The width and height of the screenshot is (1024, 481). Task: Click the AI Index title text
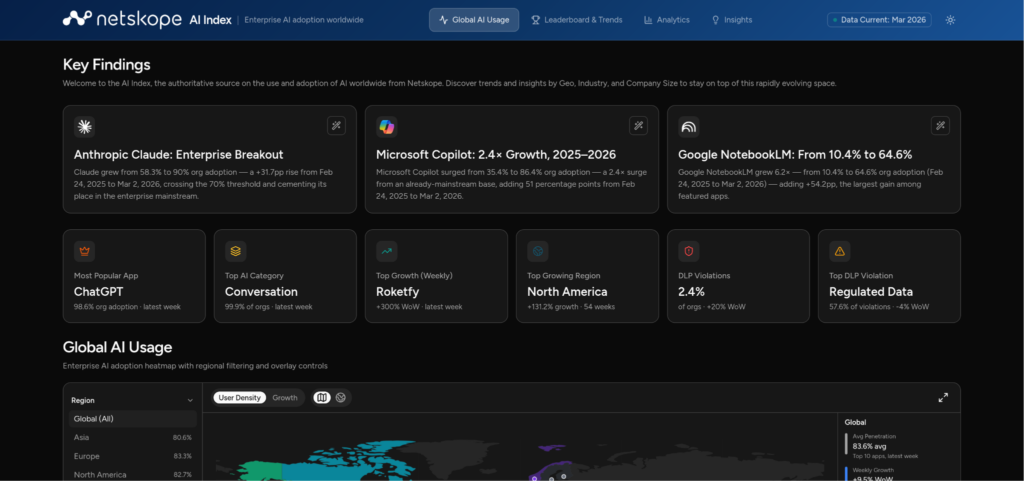coord(210,20)
